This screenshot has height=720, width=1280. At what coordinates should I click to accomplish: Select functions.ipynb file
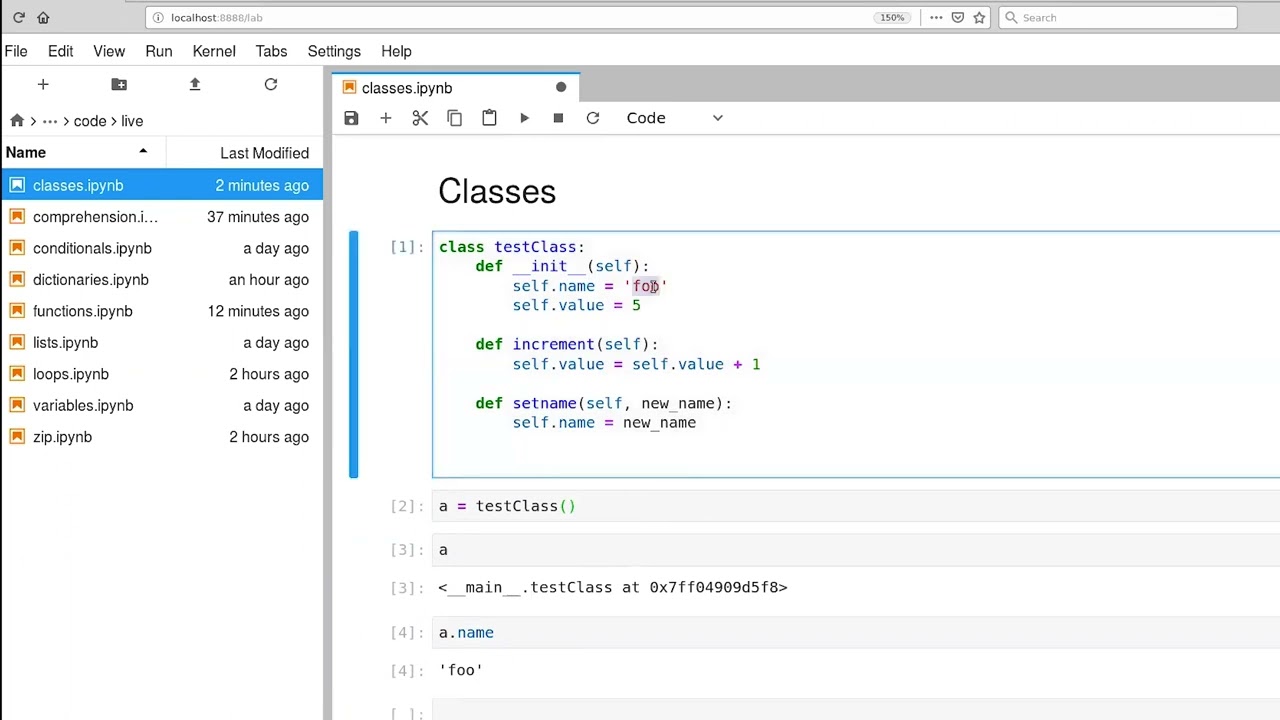[x=161, y=311]
